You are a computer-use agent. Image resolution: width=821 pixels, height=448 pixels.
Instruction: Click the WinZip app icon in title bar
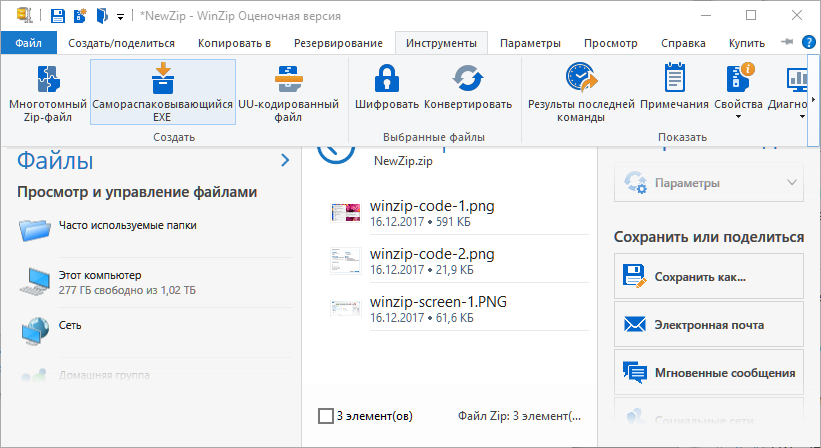click(24, 15)
